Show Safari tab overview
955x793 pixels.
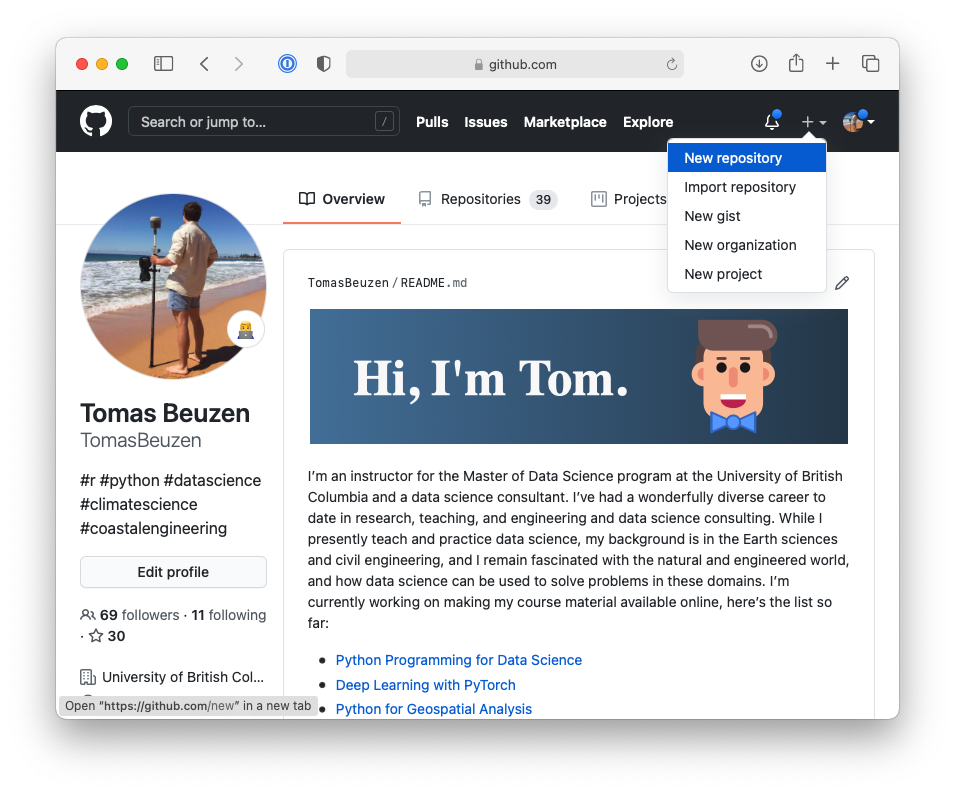pyautogui.click(x=870, y=63)
